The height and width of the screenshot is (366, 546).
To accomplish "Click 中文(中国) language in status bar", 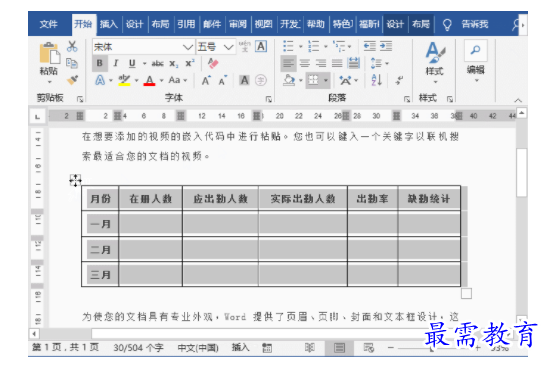I will (198, 348).
